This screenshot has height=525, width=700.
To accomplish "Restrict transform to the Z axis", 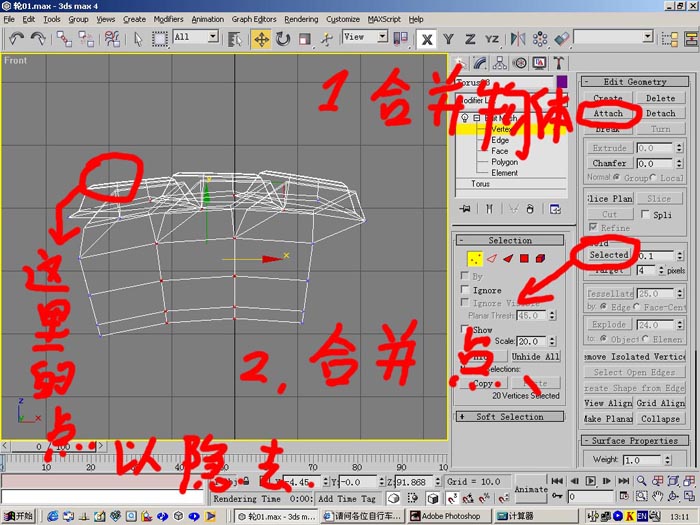I will [x=470, y=39].
